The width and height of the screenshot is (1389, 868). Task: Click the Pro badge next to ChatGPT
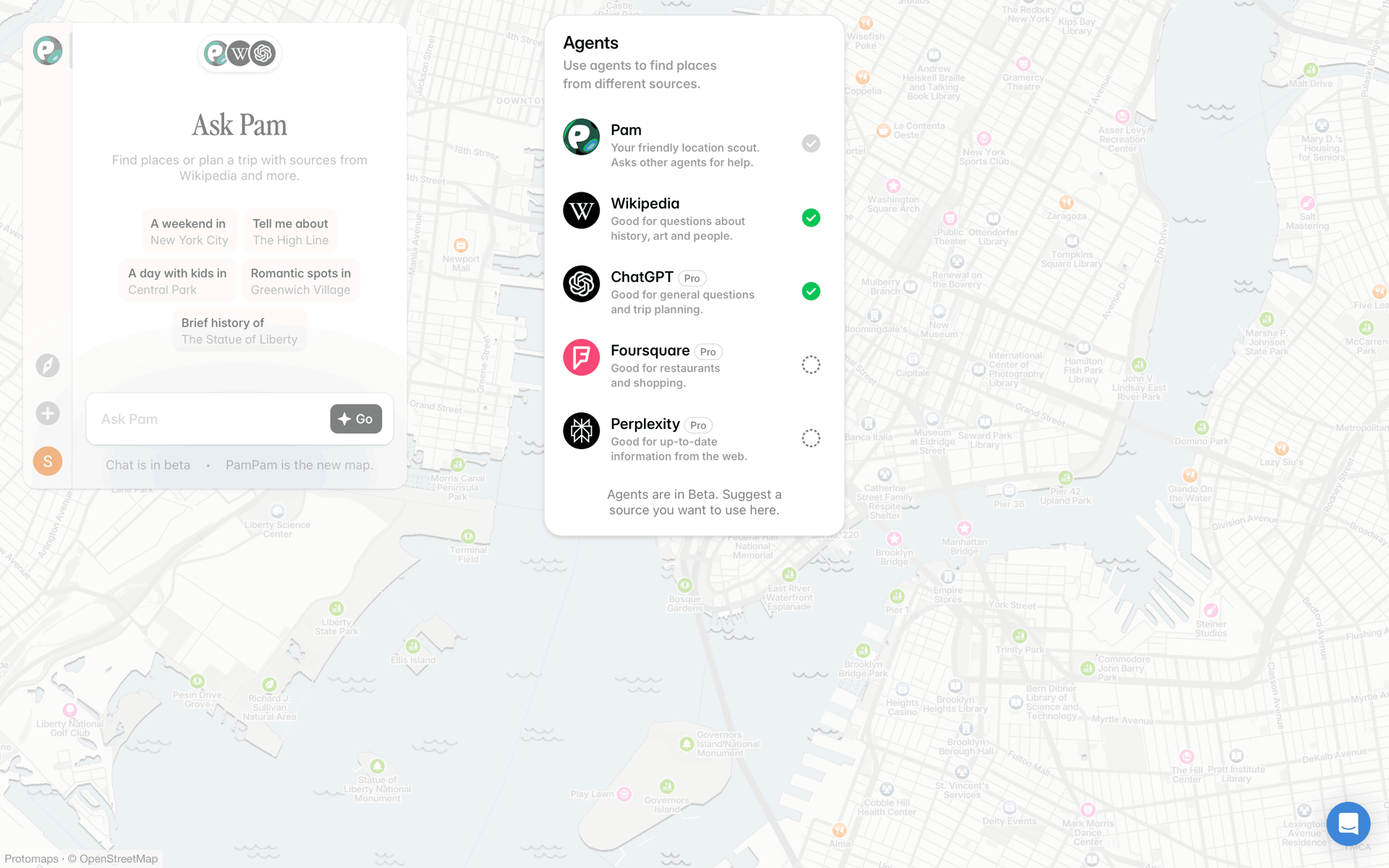pyautogui.click(x=692, y=278)
